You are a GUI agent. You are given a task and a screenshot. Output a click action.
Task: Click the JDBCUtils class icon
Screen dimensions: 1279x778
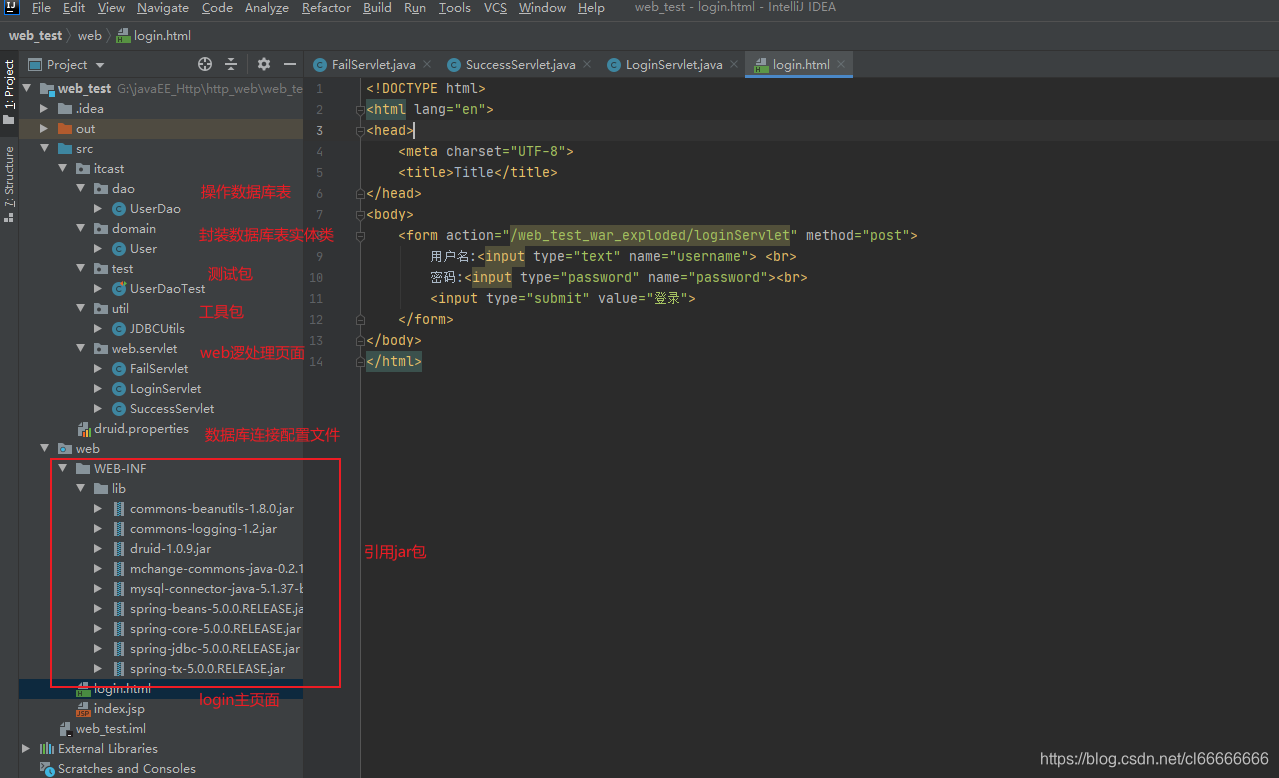[x=119, y=329]
